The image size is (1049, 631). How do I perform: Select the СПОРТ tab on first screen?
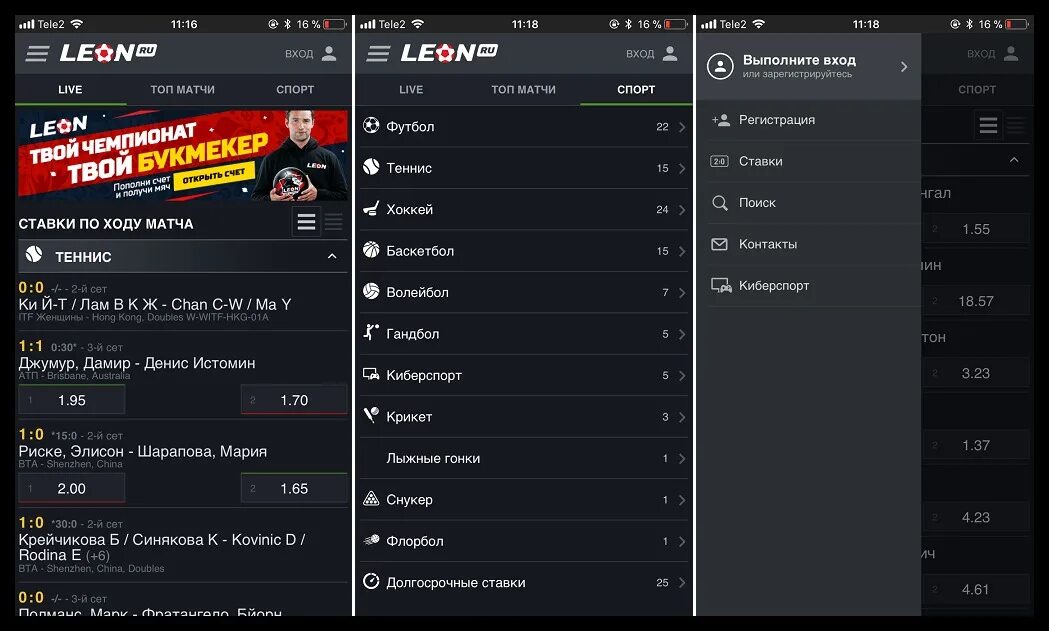coord(295,89)
